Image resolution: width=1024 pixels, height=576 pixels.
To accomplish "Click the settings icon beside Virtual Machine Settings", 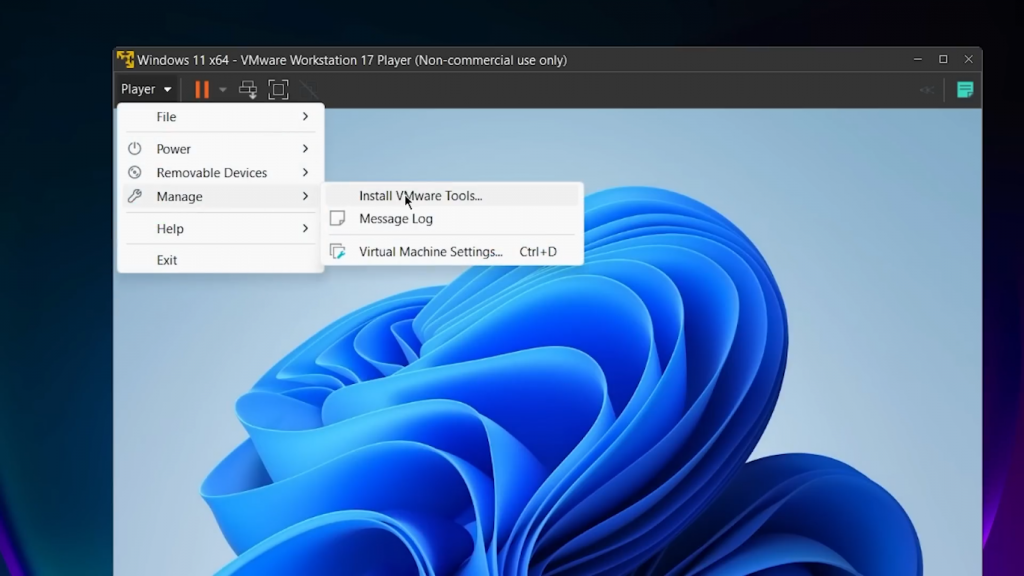I will (x=338, y=251).
